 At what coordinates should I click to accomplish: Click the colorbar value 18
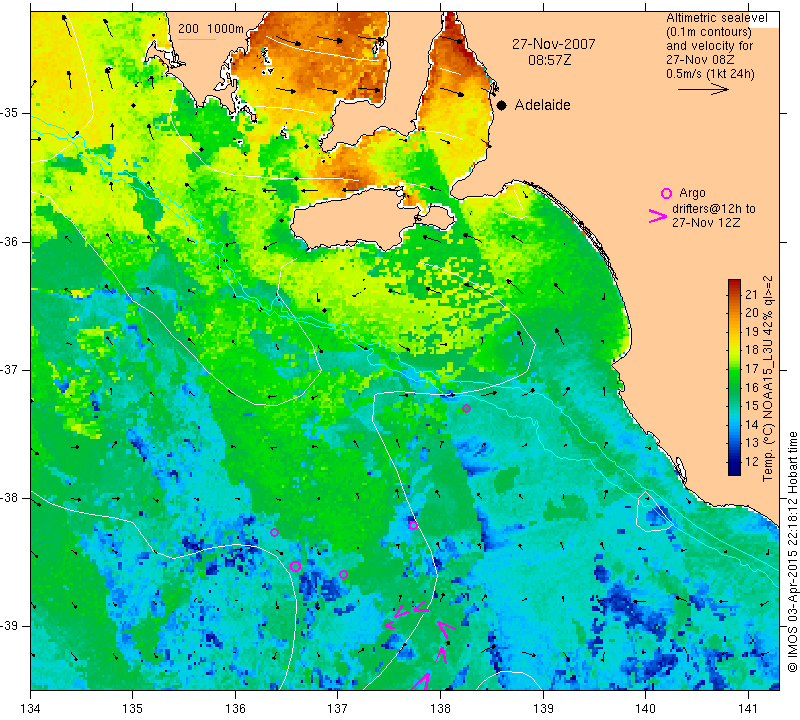click(x=752, y=350)
